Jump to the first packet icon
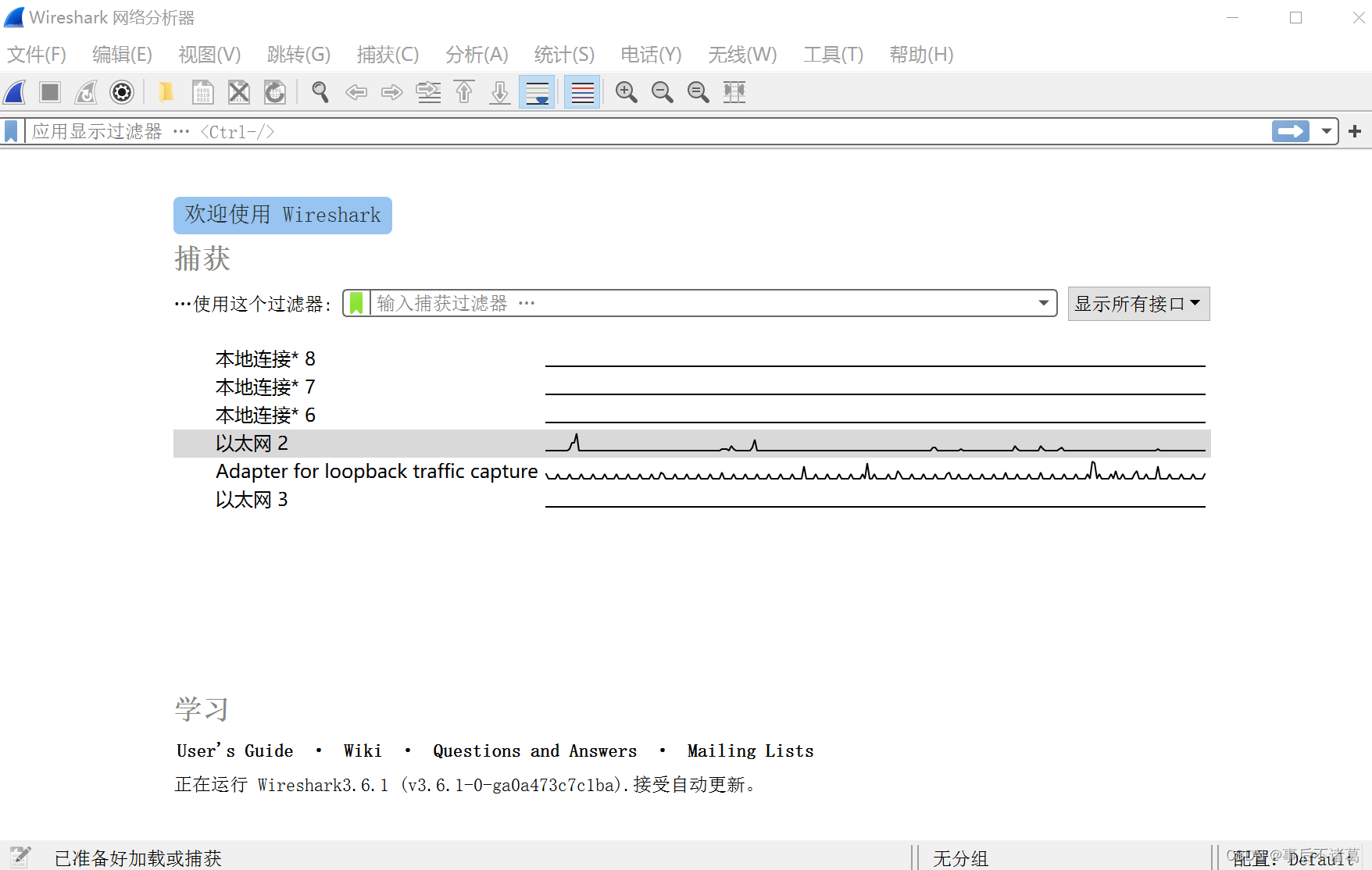 pyautogui.click(x=464, y=92)
